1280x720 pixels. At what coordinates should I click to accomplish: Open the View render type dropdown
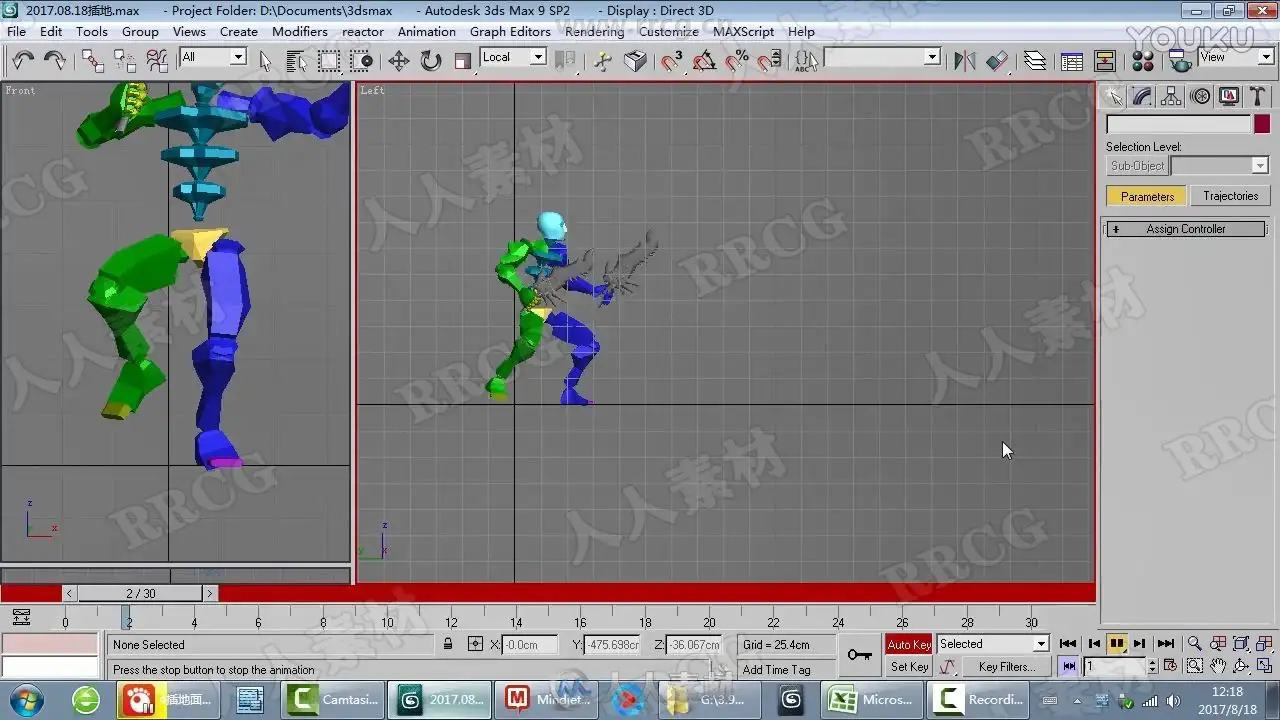[x=1236, y=57]
